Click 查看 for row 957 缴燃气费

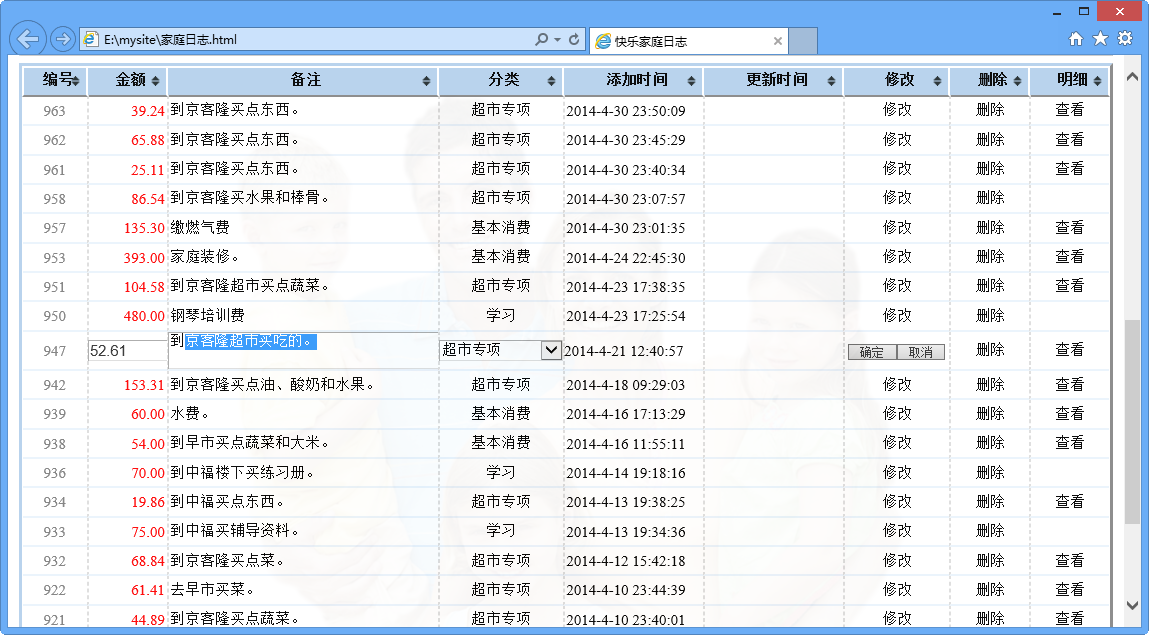point(1069,228)
